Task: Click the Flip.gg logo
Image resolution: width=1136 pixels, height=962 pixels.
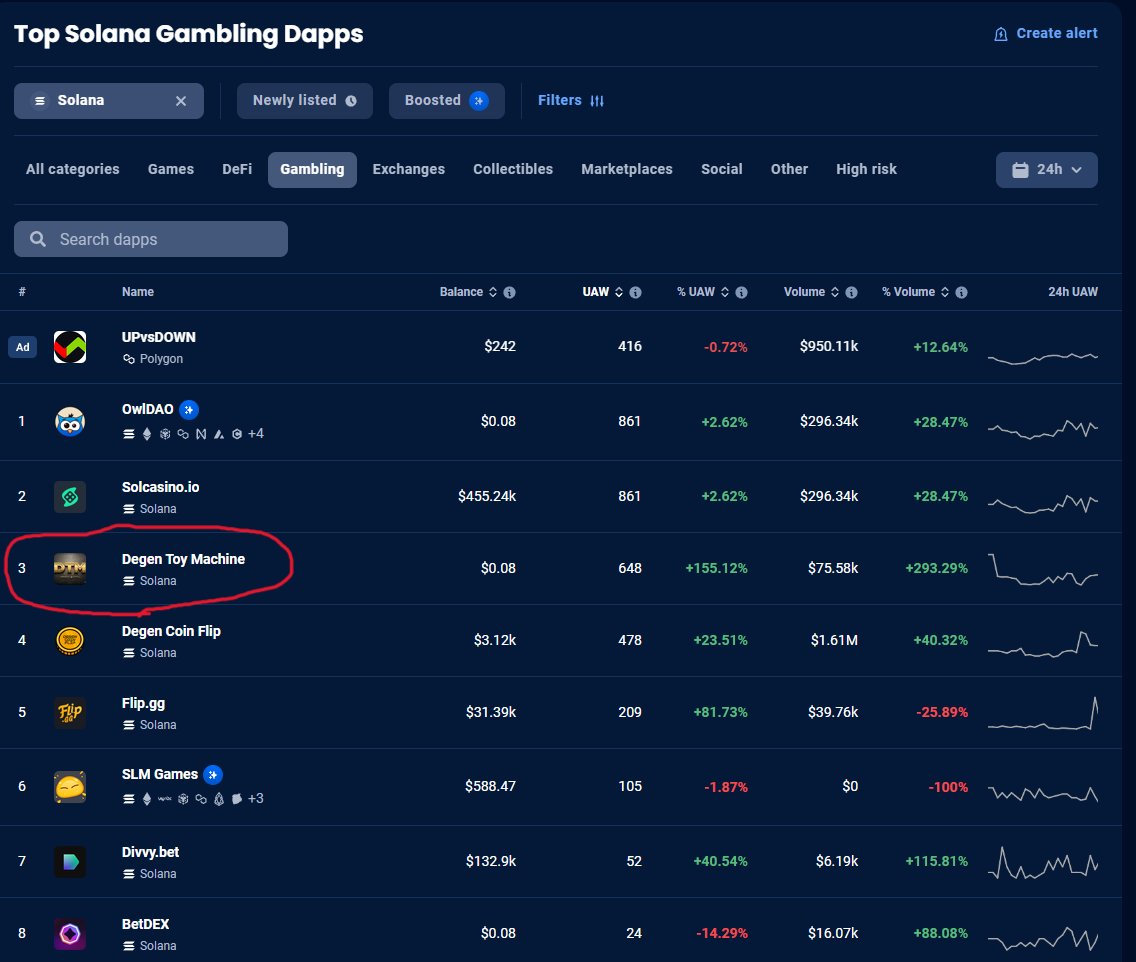Action: point(69,712)
